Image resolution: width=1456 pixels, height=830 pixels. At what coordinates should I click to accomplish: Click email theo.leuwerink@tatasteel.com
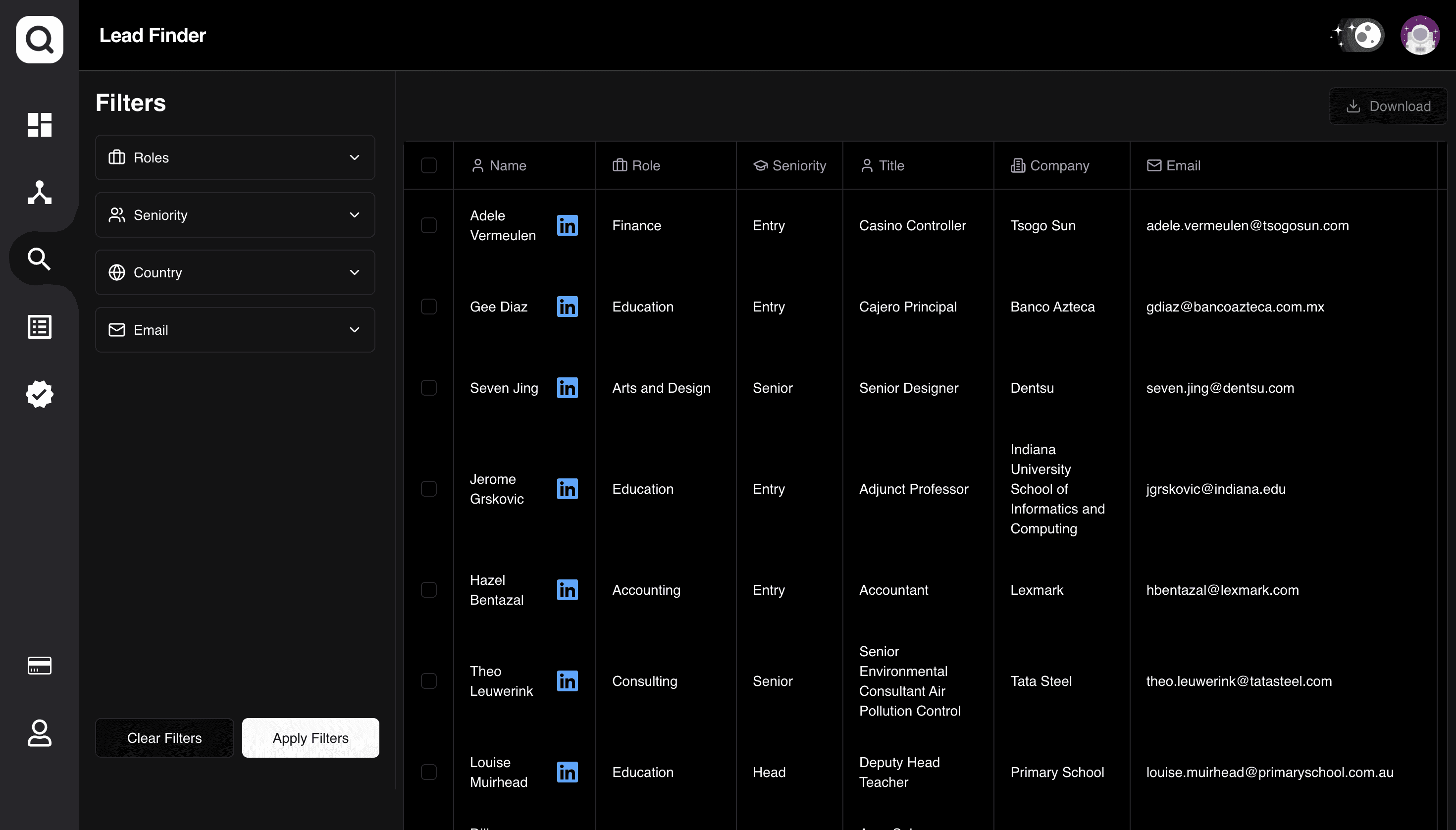pyautogui.click(x=1239, y=680)
